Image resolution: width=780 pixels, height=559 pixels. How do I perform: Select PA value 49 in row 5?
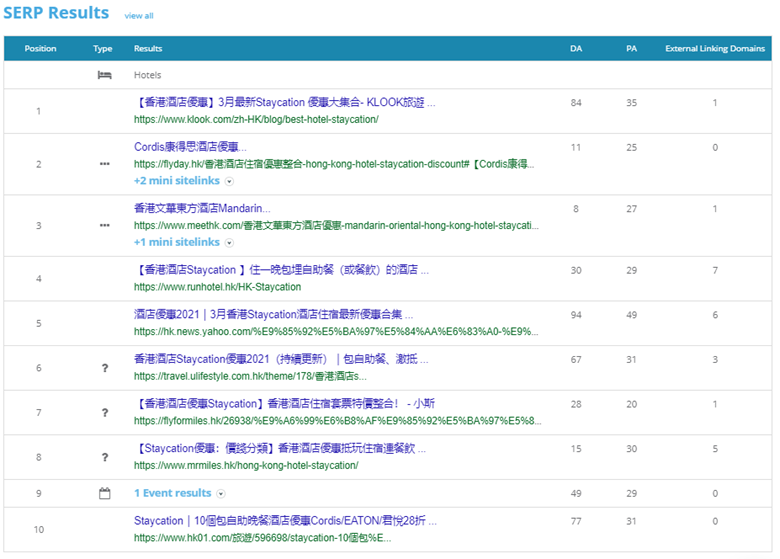point(631,315)
